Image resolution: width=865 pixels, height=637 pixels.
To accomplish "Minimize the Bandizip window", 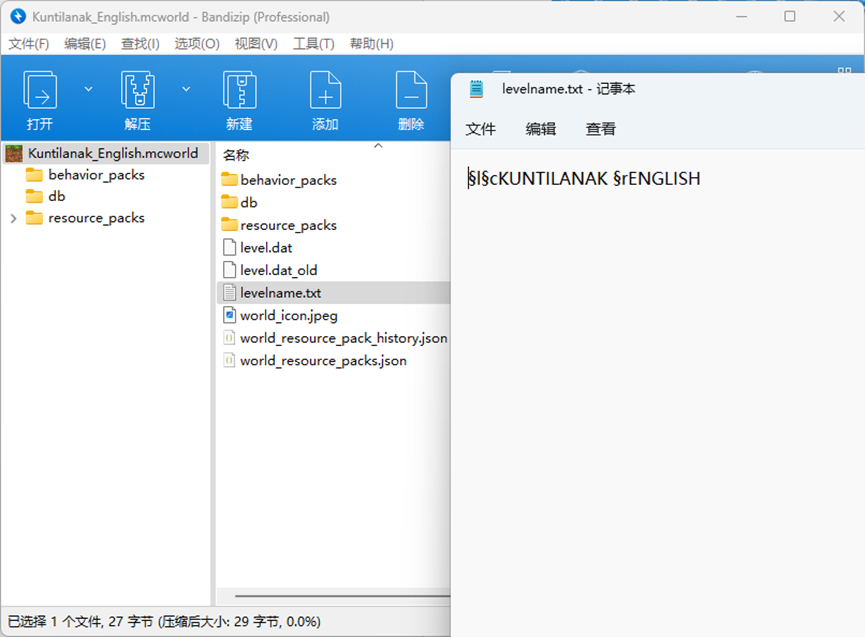I will 741,17.
